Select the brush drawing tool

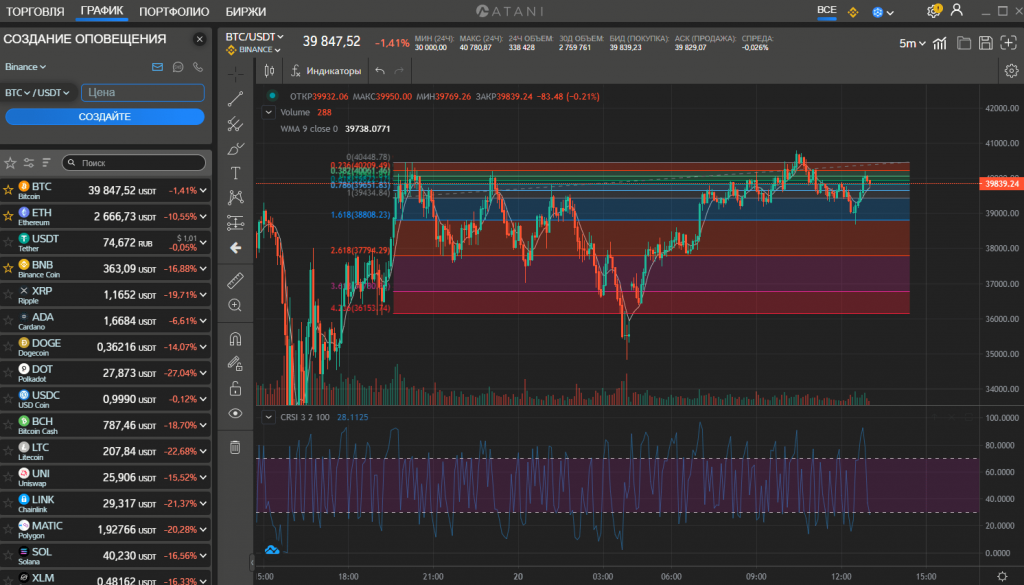pyautogui.click(x=235, y=149)
